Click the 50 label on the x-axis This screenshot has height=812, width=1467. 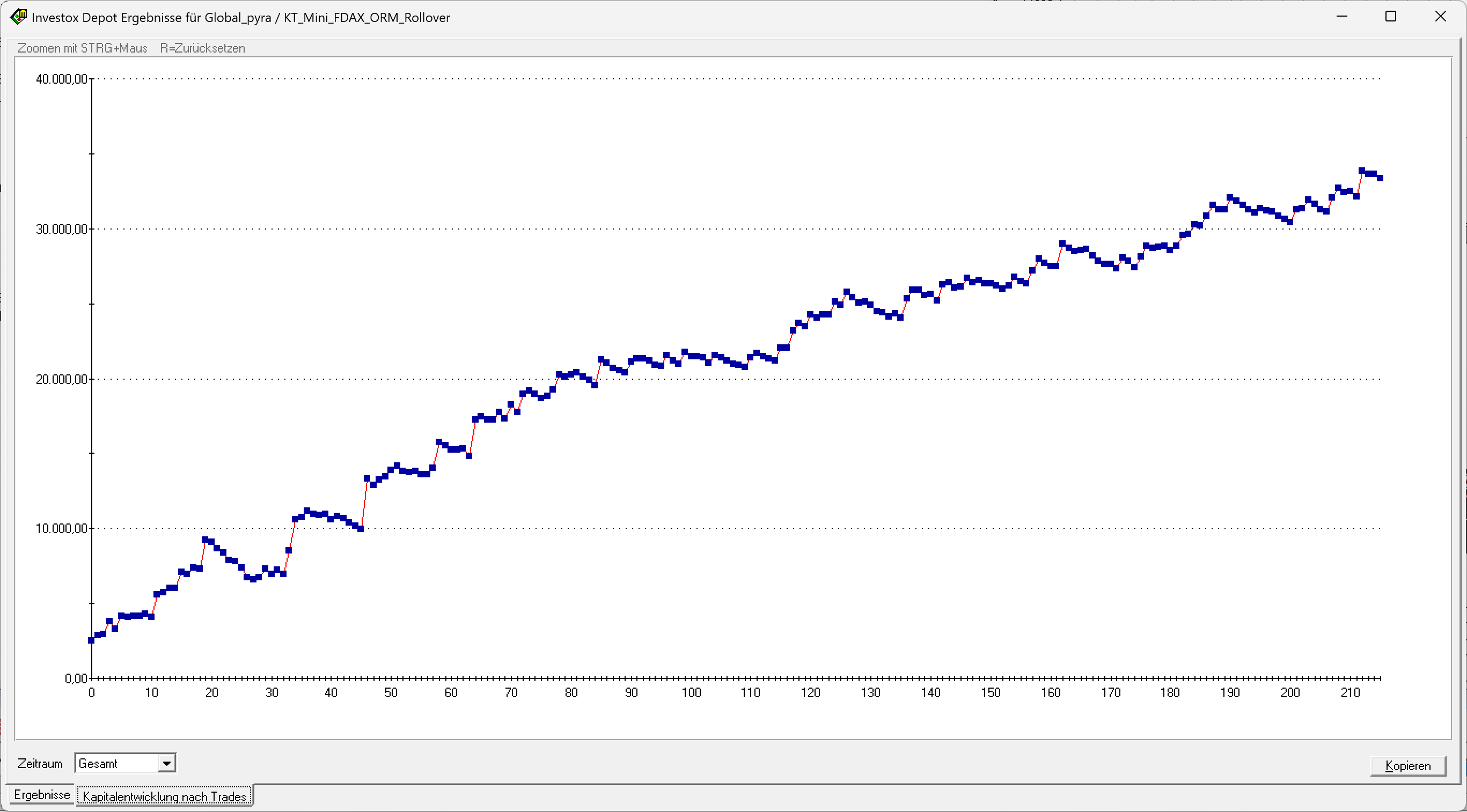click(391, 693)
